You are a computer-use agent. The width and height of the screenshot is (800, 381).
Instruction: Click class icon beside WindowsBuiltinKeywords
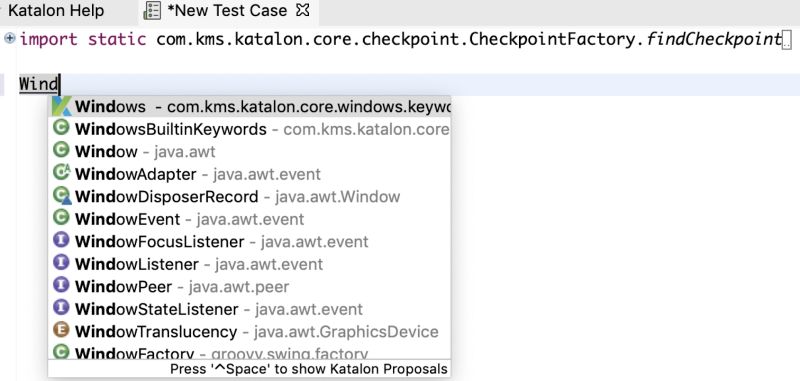(61, 128)
